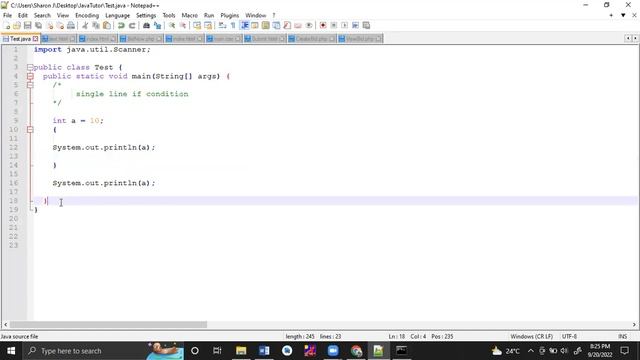Open Find dialog with binoculars icon
640x360 pixels.
point(146,26)
